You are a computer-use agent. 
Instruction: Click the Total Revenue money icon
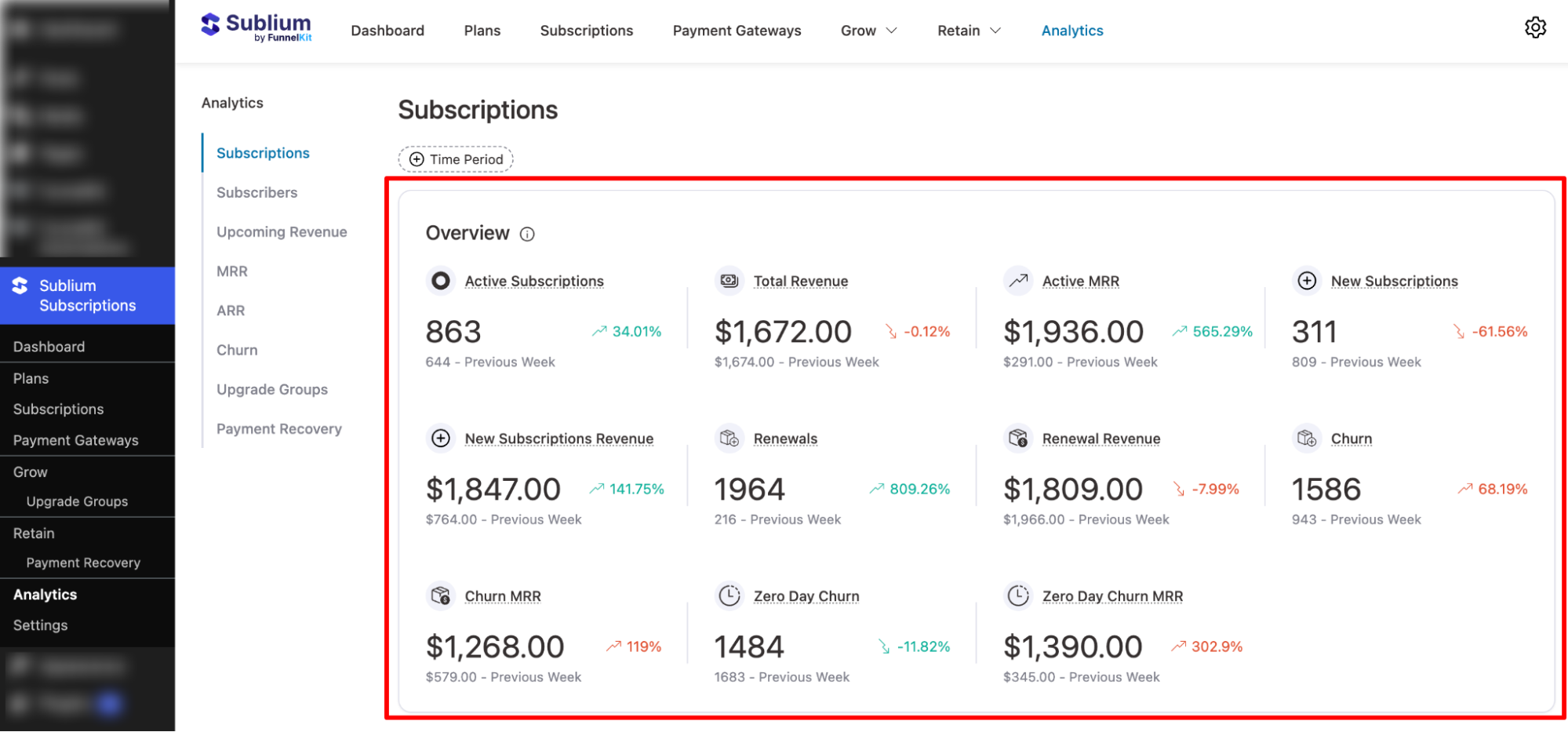tap(729, 281)
